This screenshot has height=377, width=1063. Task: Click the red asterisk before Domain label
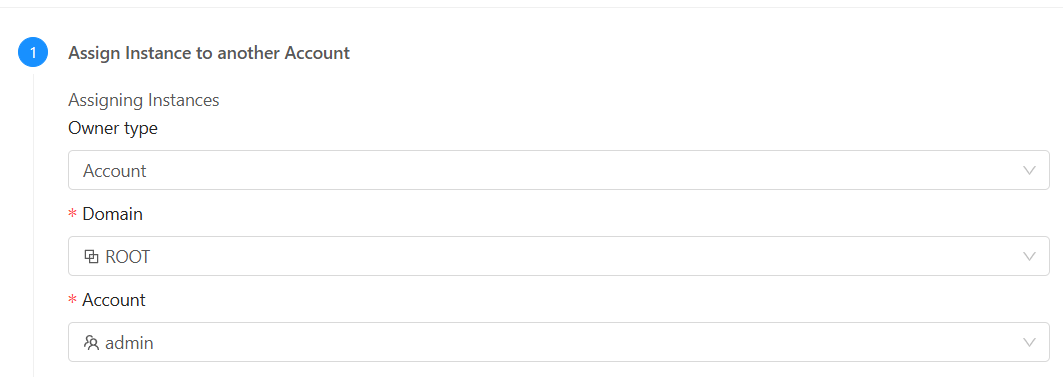[72, 215]
